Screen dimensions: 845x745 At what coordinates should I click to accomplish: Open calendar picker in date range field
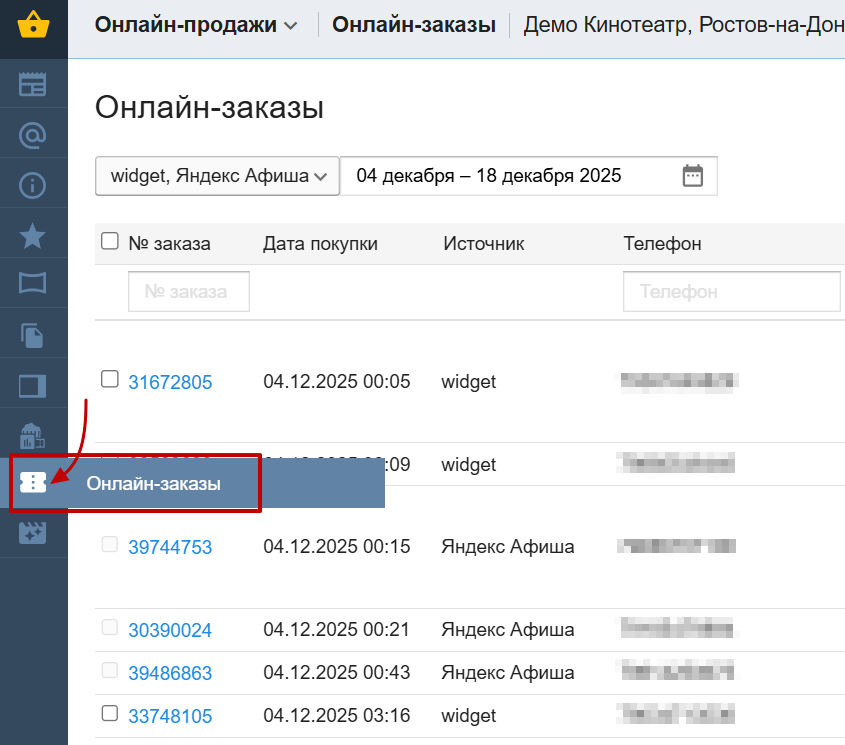693,176
